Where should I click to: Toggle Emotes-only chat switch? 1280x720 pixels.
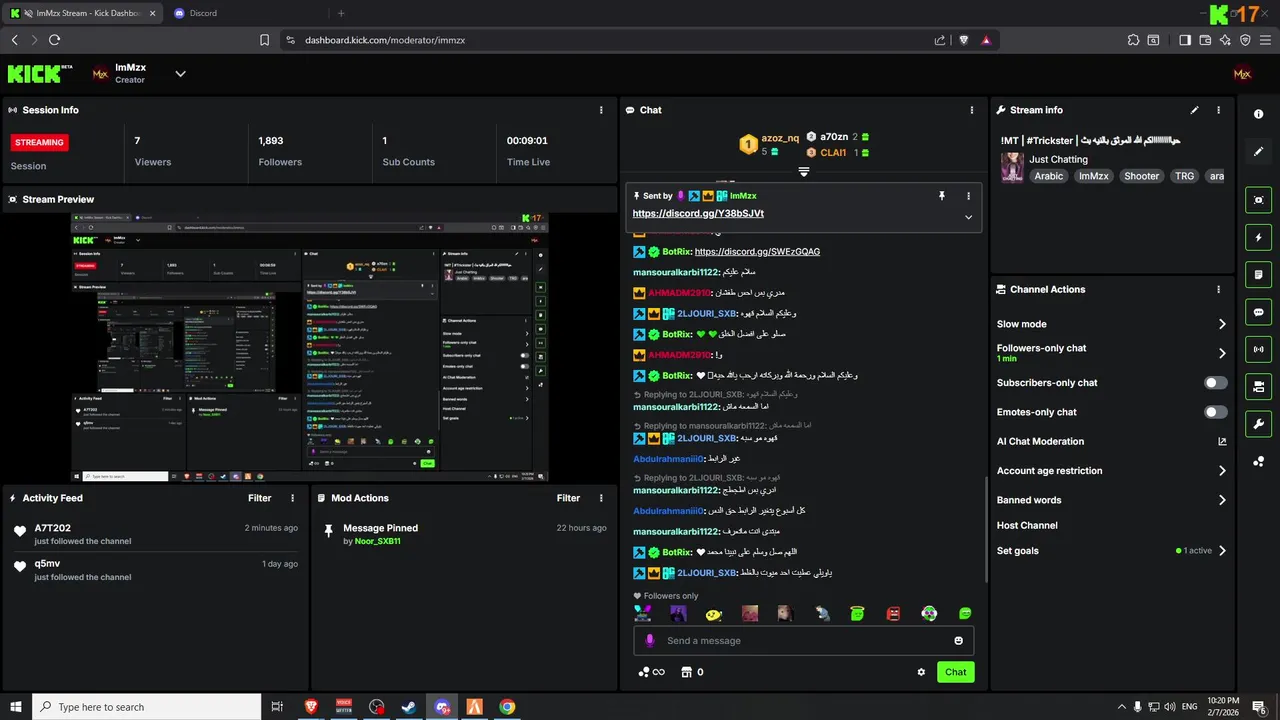coord(1215,412)
